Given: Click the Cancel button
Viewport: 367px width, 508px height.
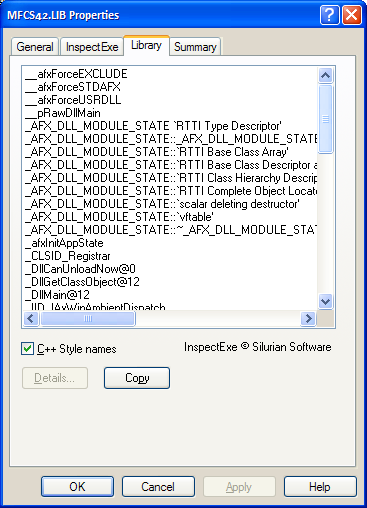Looking at the screenshot, I should tap(158, 487).
